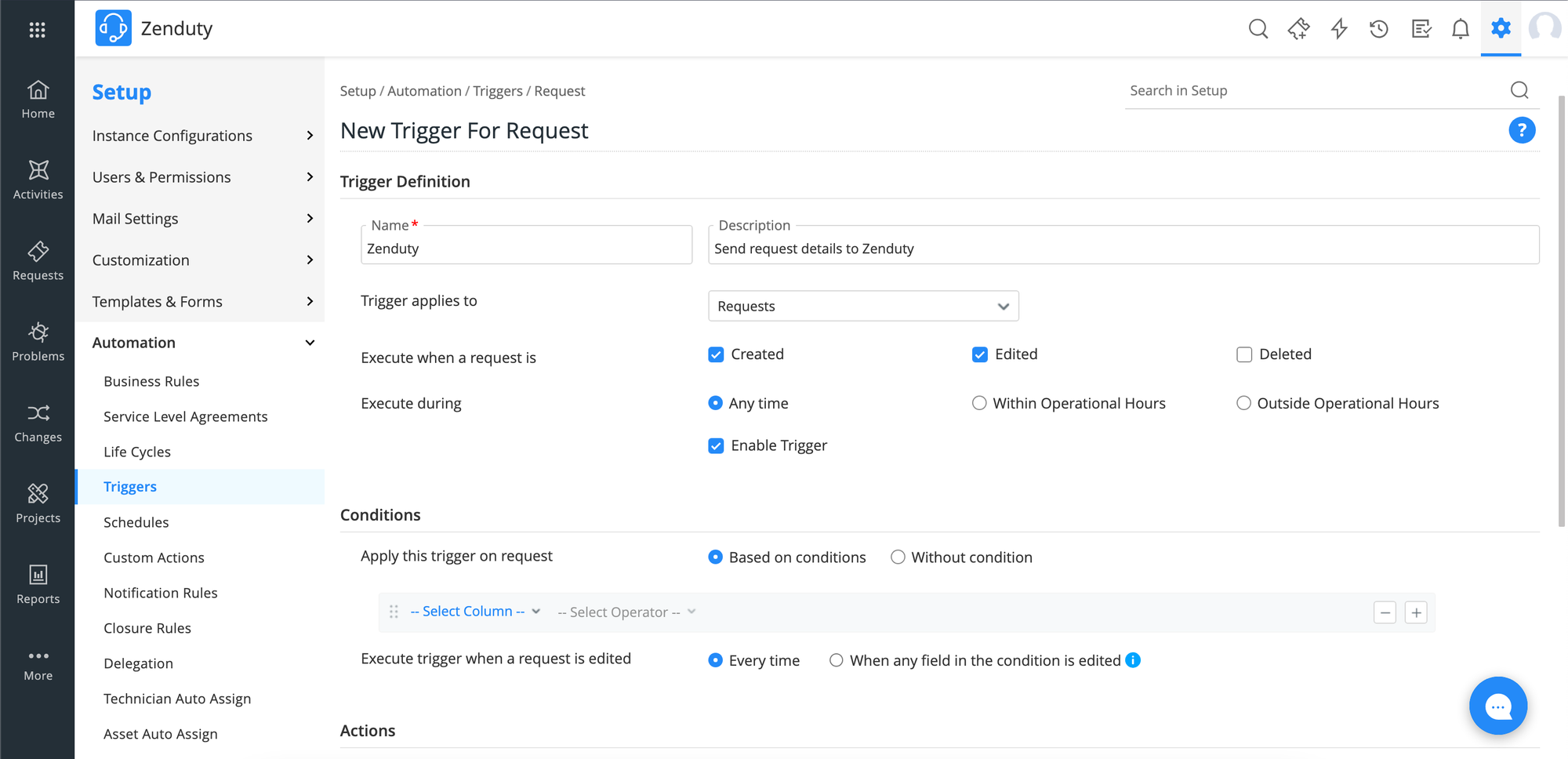
Task: Open the Trigger applies to Requests dropdown
Action: (x=863, y=306)
